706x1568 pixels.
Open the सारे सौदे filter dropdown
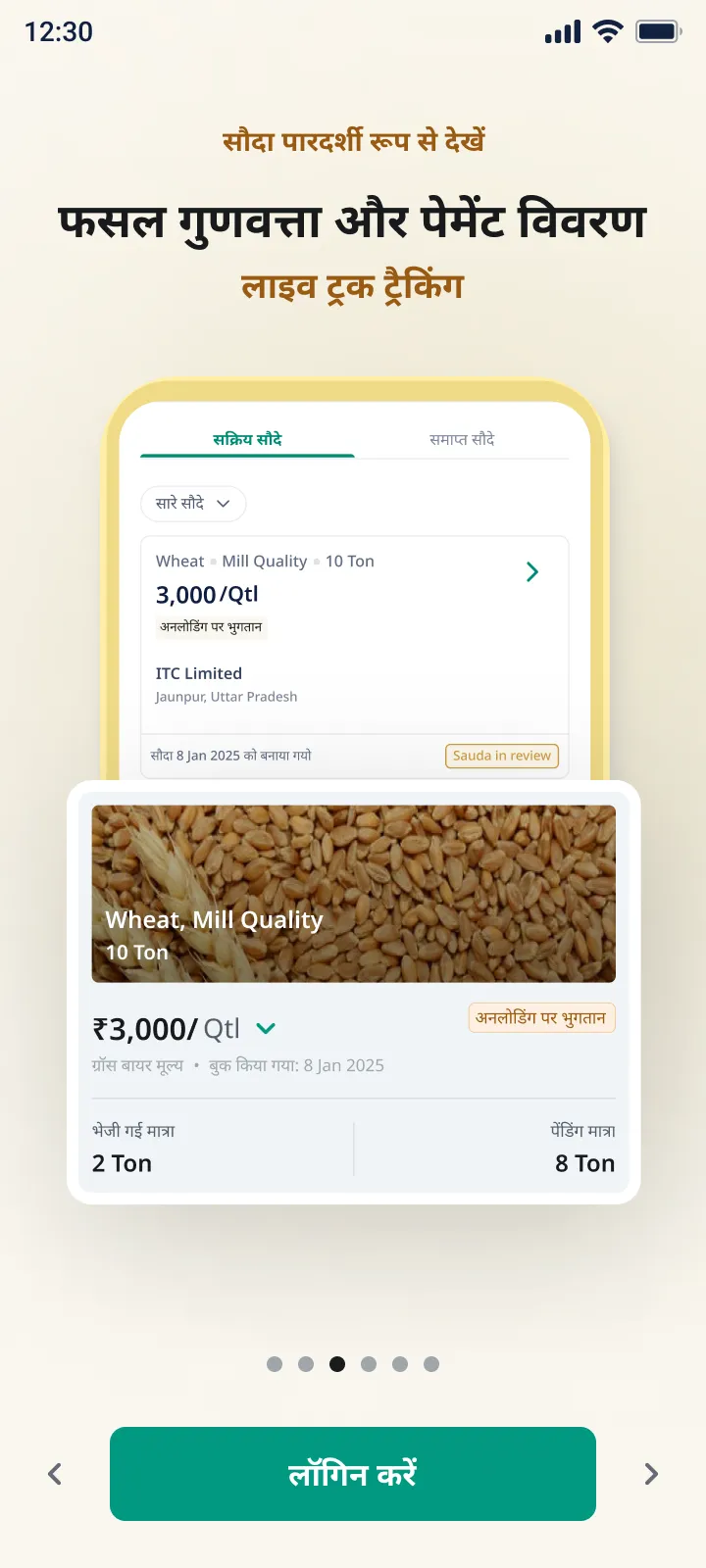(193, 504)
